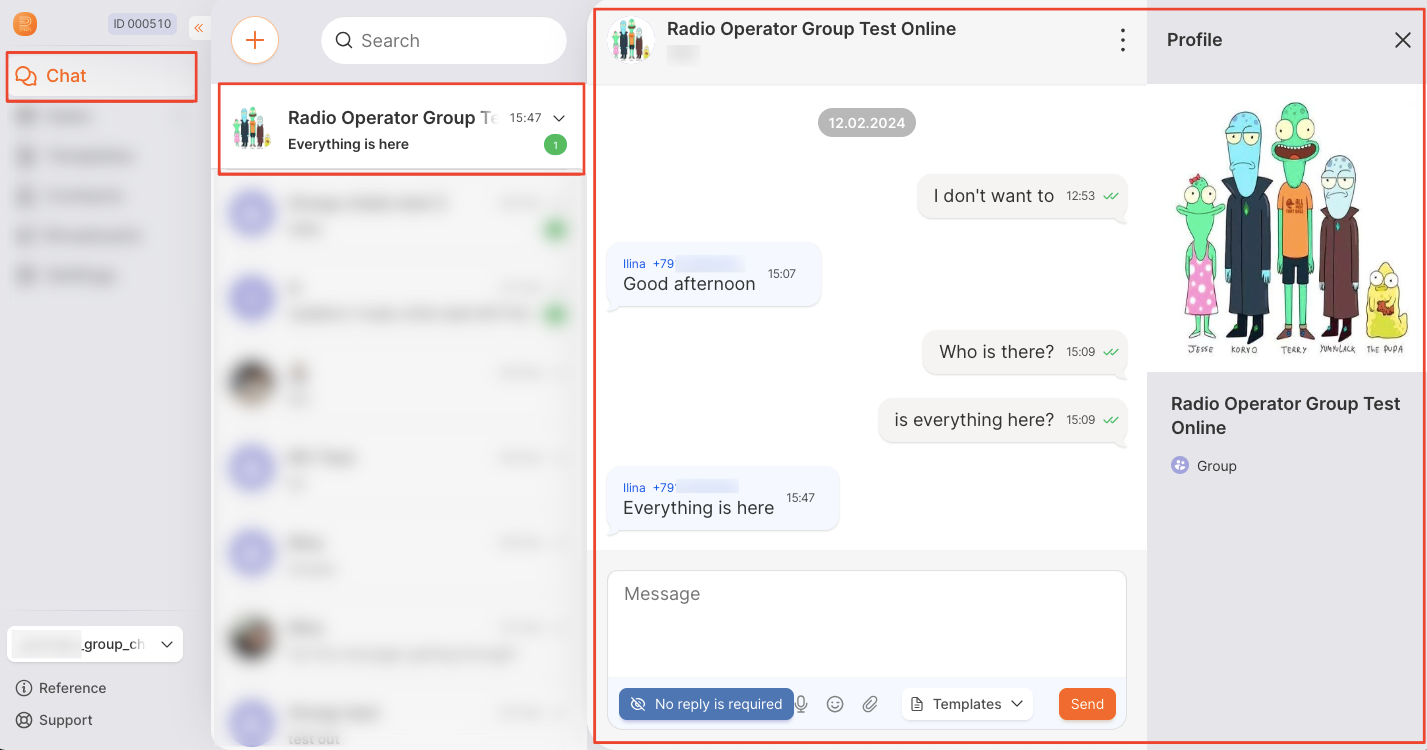Toggle the No reply is required button

point(705,704)
